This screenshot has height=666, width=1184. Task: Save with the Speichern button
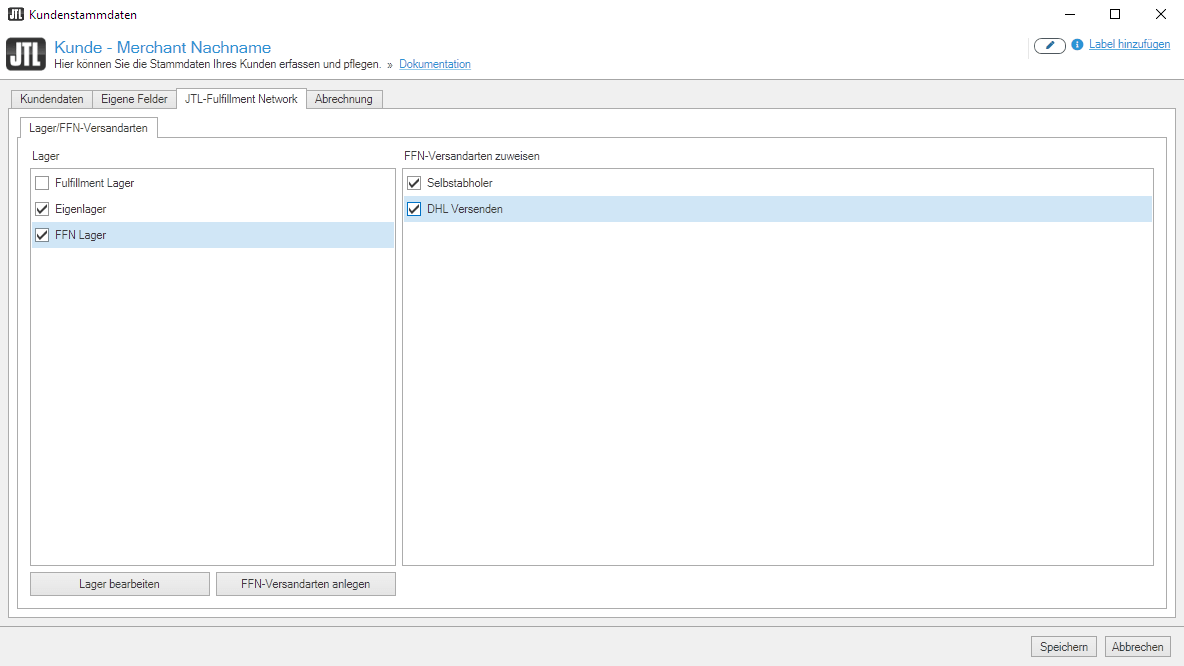pyautogui.click(x=1064, y=647)
